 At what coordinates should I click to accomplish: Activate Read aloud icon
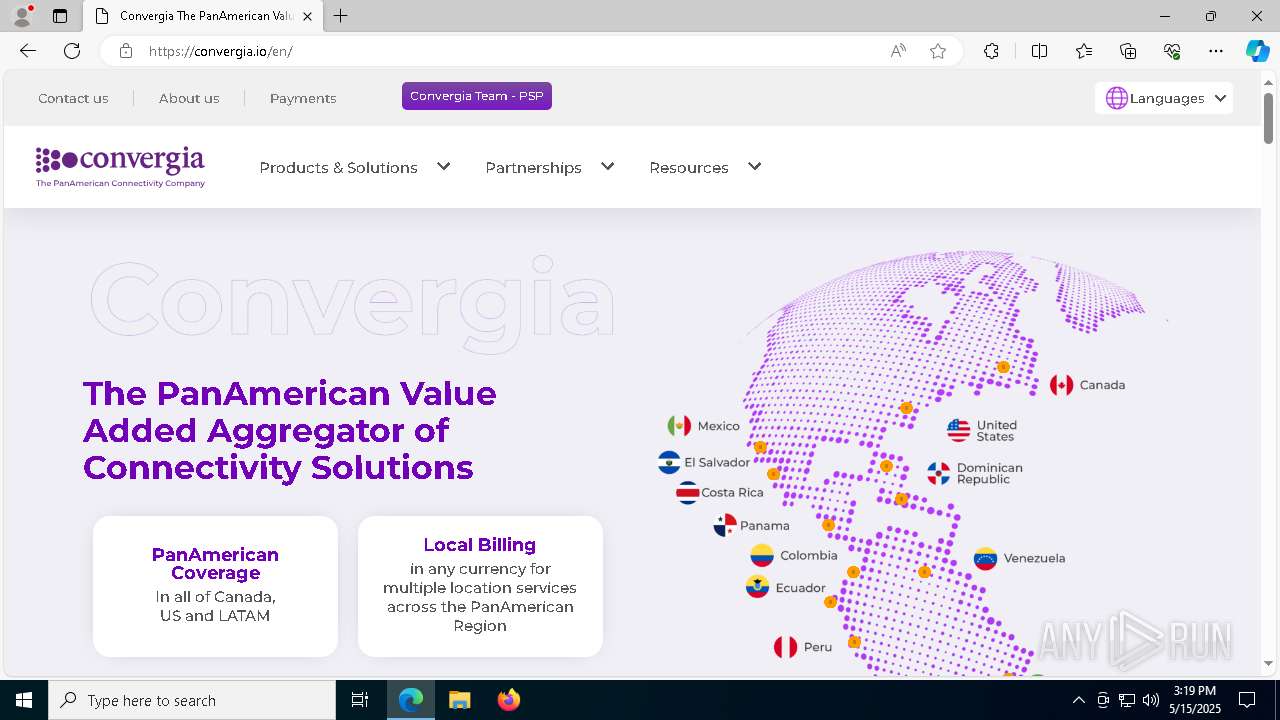click(x=898, y=51)
